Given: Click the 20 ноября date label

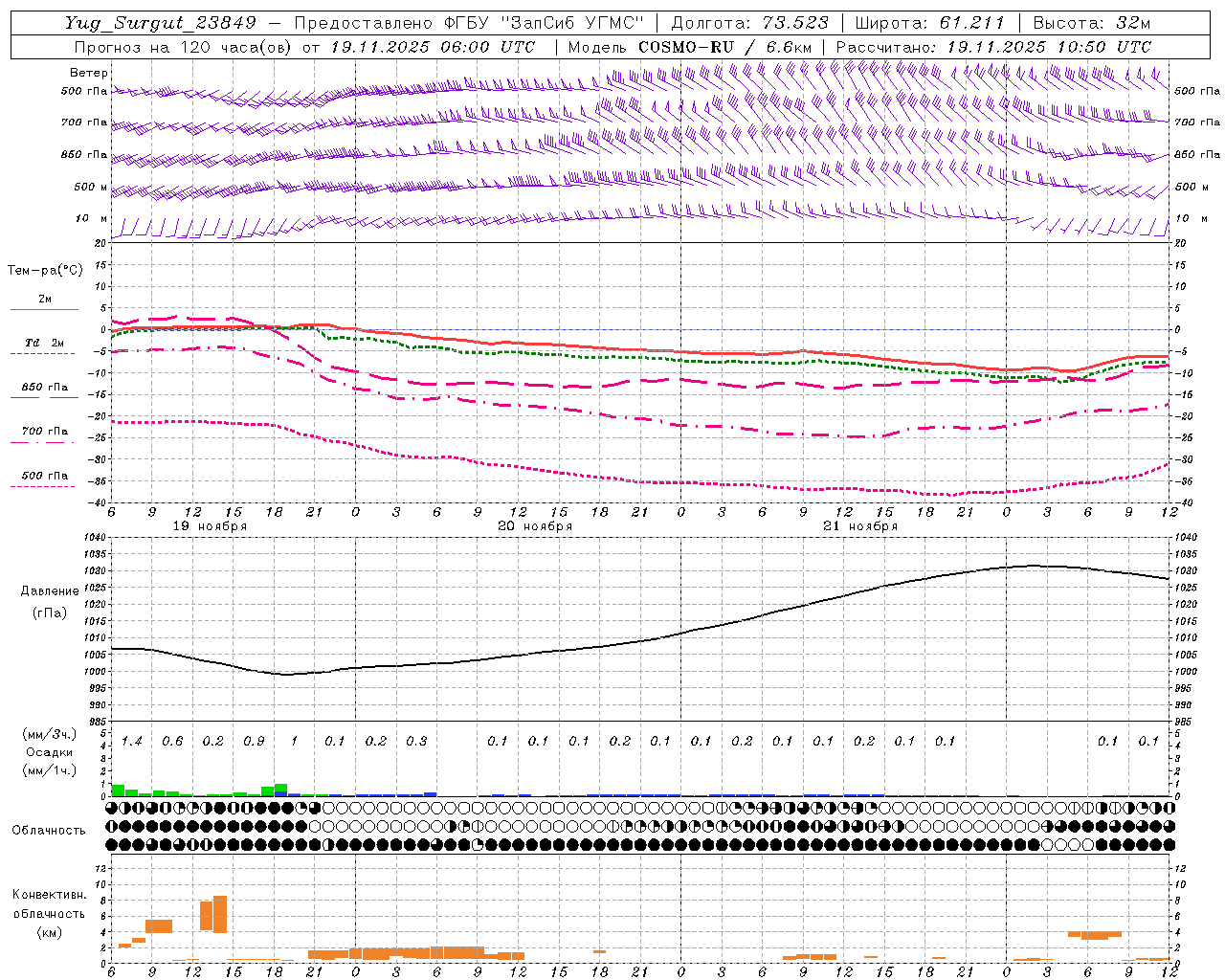Looking at the screenshot, I should [x=535, y=526].
